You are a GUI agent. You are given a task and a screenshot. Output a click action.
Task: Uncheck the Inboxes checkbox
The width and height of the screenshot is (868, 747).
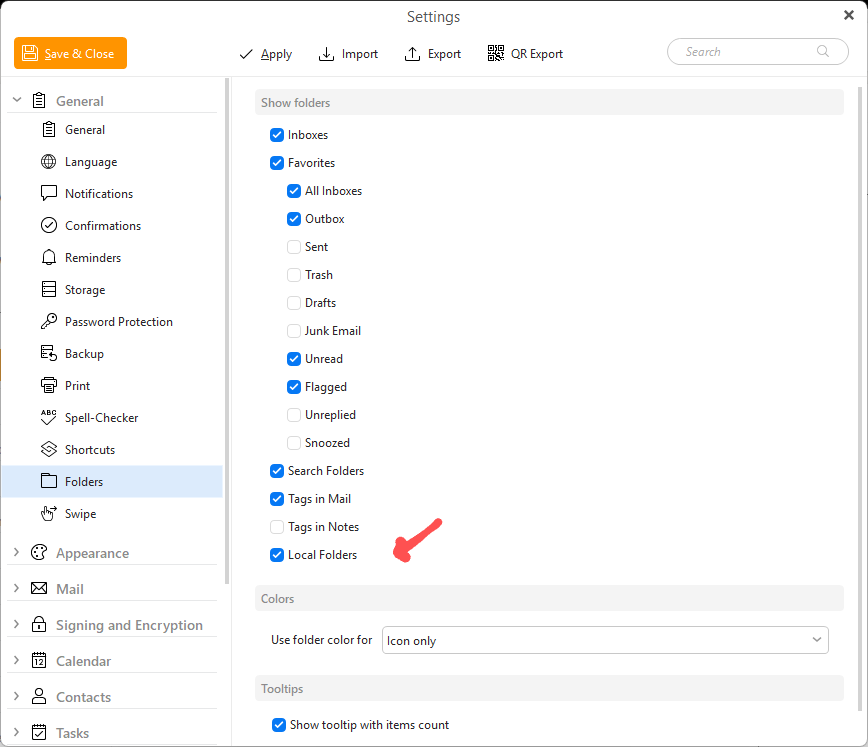[x=277, y=135]
